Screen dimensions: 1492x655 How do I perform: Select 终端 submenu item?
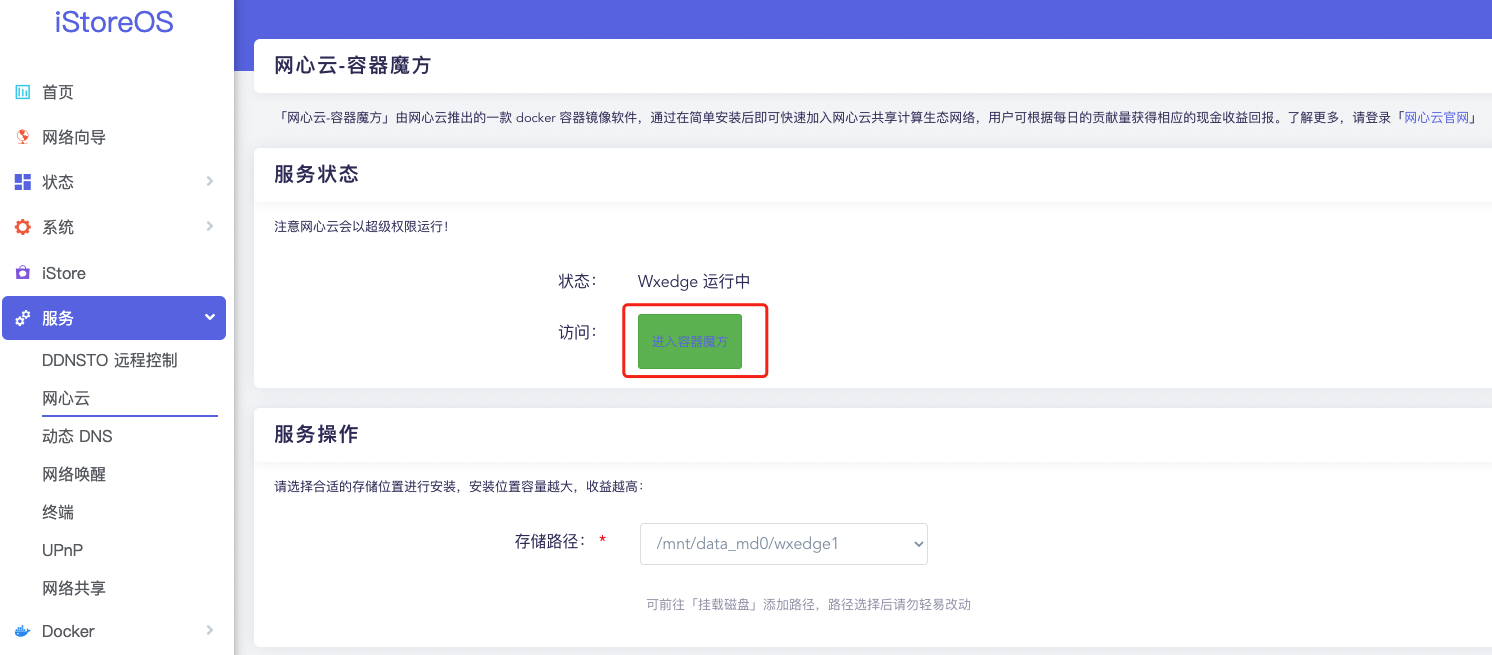coord(58,512)
